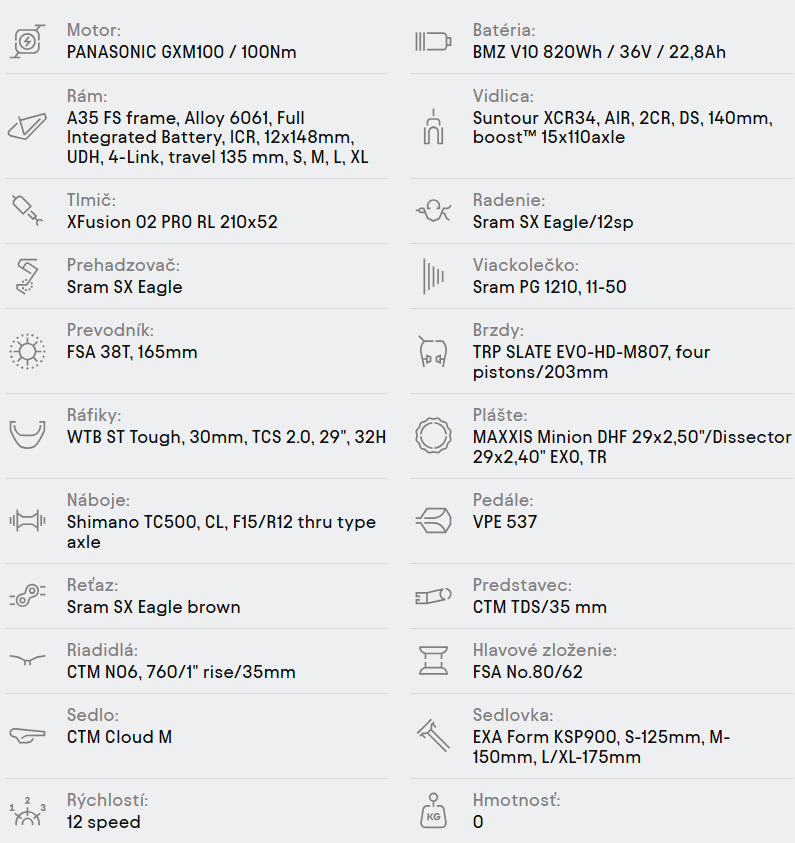Click the headset icon beside Hlavové zloženie
The image size is (795, 843).
click(x=433, y=661)
